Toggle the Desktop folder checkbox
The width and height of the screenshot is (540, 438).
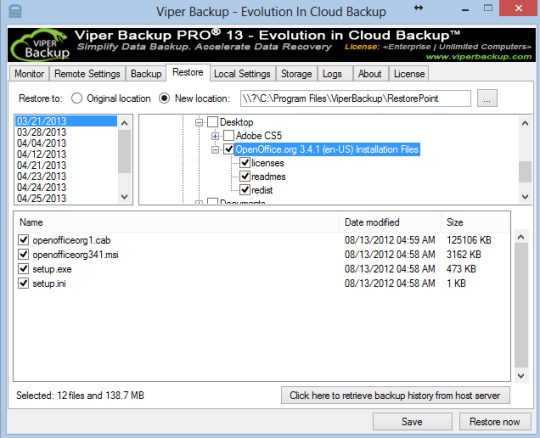212,122
